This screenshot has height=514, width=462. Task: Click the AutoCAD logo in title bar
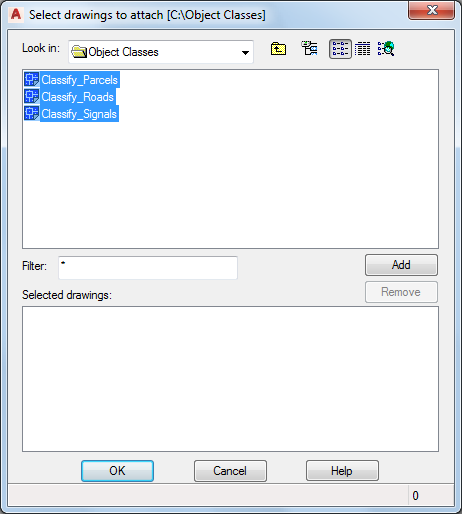click(16, 14)
